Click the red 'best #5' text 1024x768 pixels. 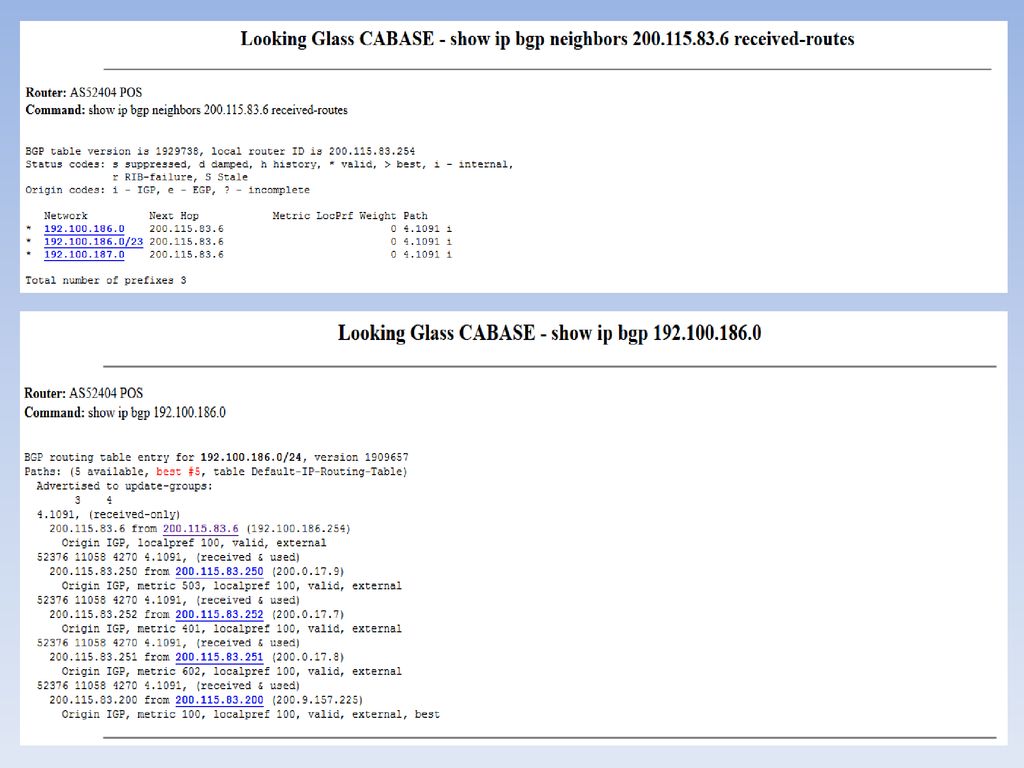178,472
